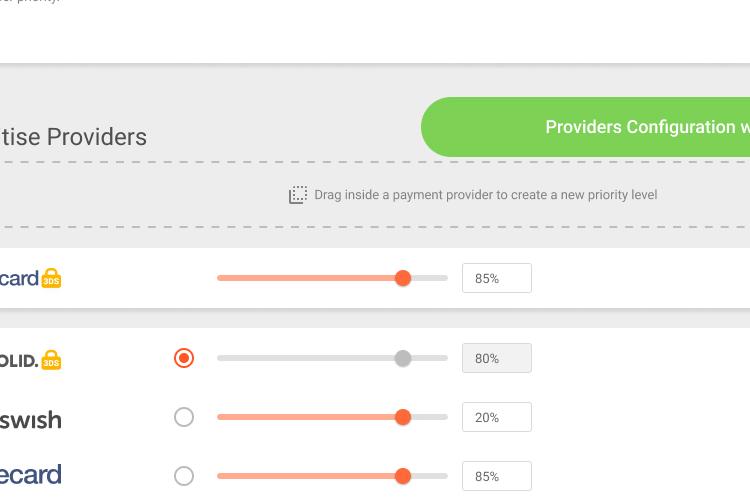The image size is (750, 500).
Task: Select the SOLID. provider radio button
Action: tap(184, 358)
